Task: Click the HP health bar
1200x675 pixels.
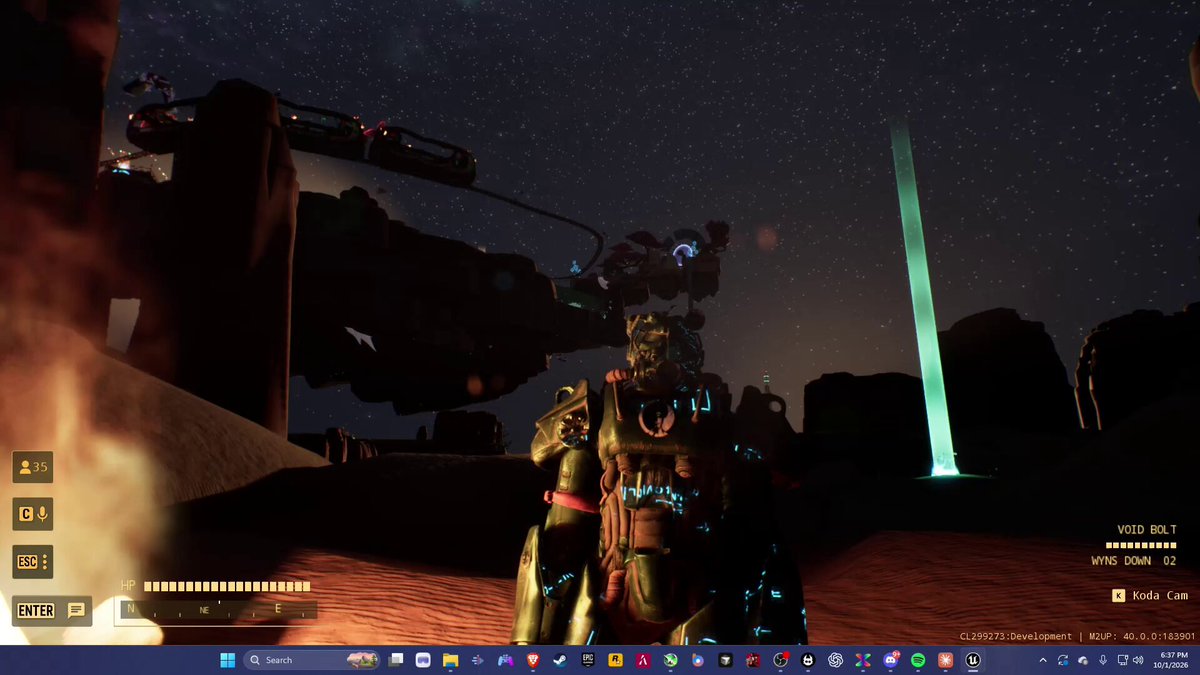Action: tap(227, 586)
